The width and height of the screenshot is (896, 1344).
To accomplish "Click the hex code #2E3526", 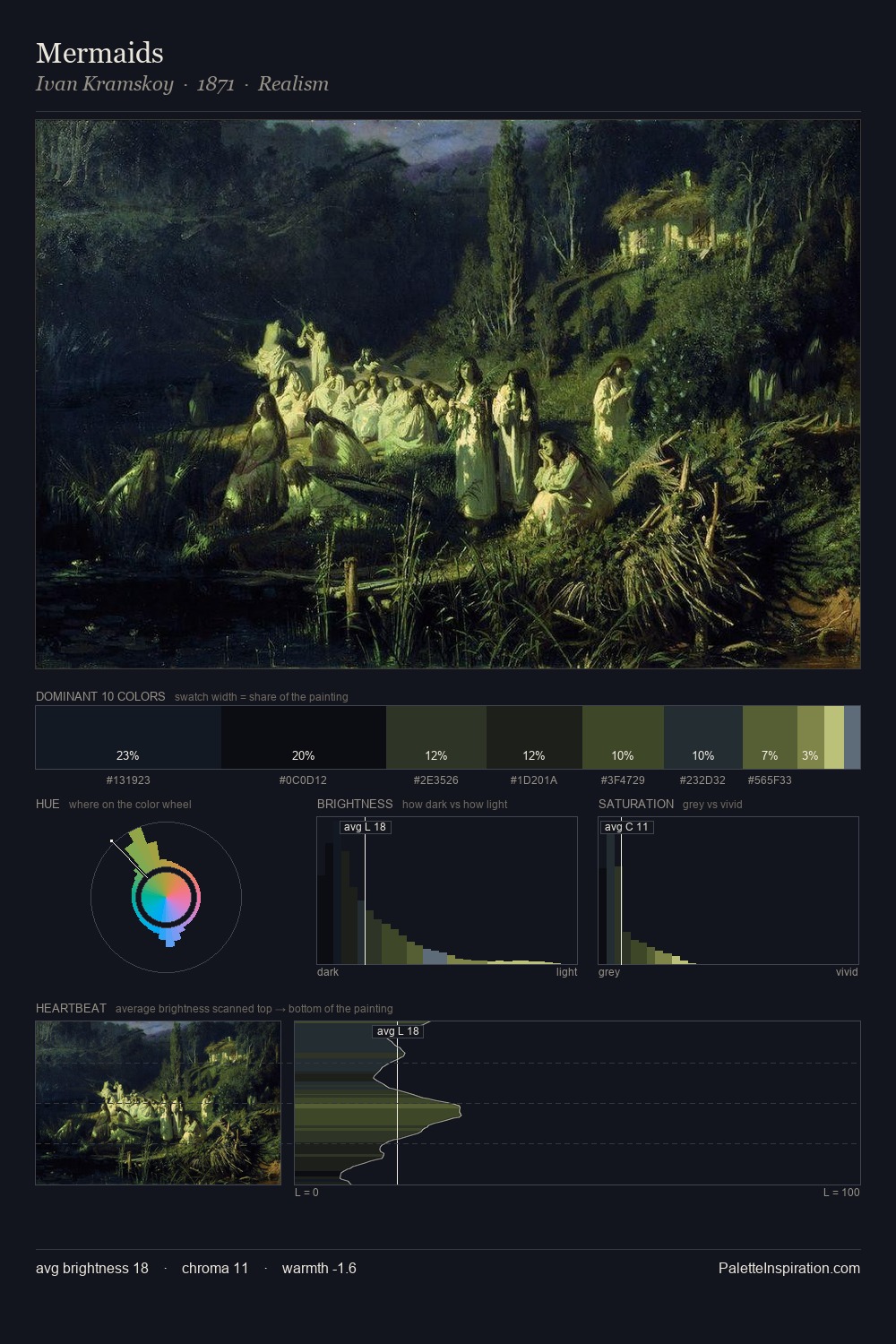I will [436, 780].
